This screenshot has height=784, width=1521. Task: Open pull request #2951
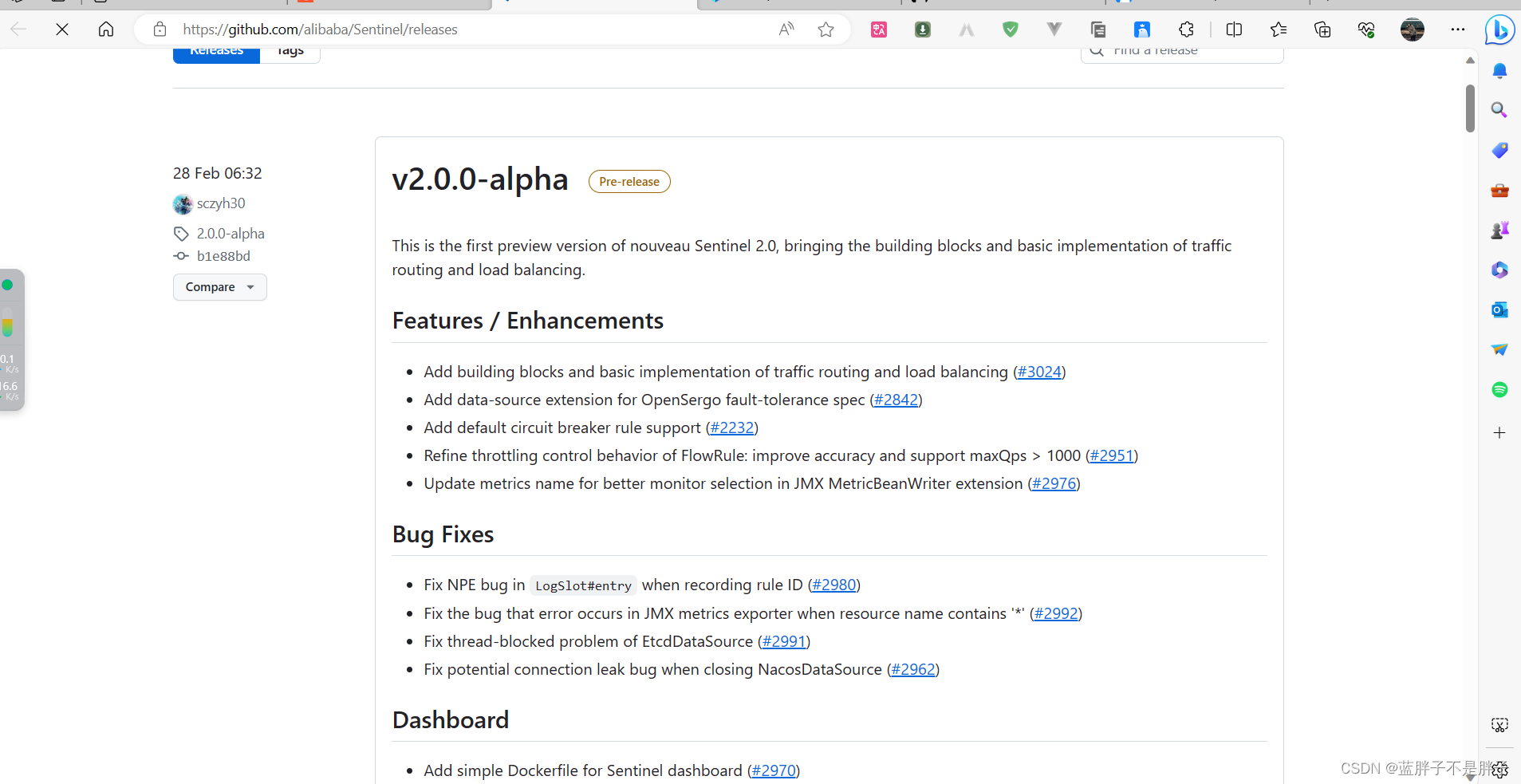[x=1112, y=455]
